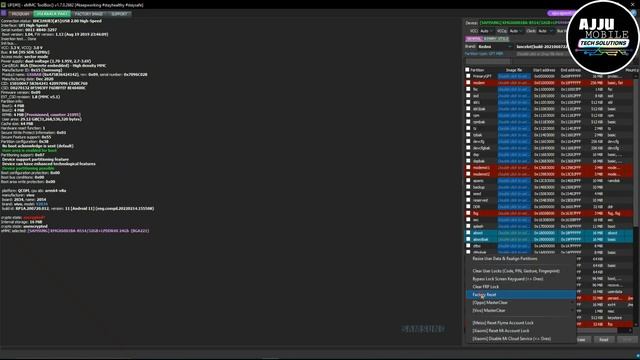This screenshot has width=640, height=360.
Task: Check the aboot partition checkbox
Action: (468, 233)
